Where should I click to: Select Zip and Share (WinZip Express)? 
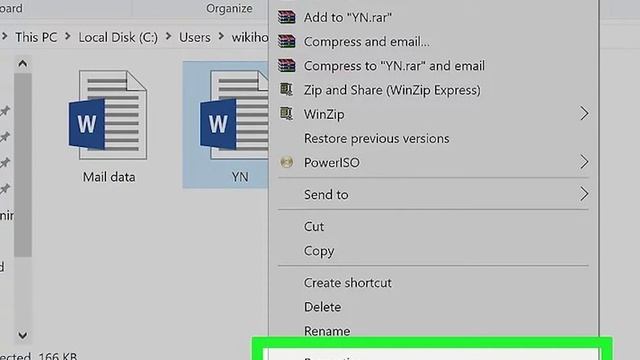433,90
